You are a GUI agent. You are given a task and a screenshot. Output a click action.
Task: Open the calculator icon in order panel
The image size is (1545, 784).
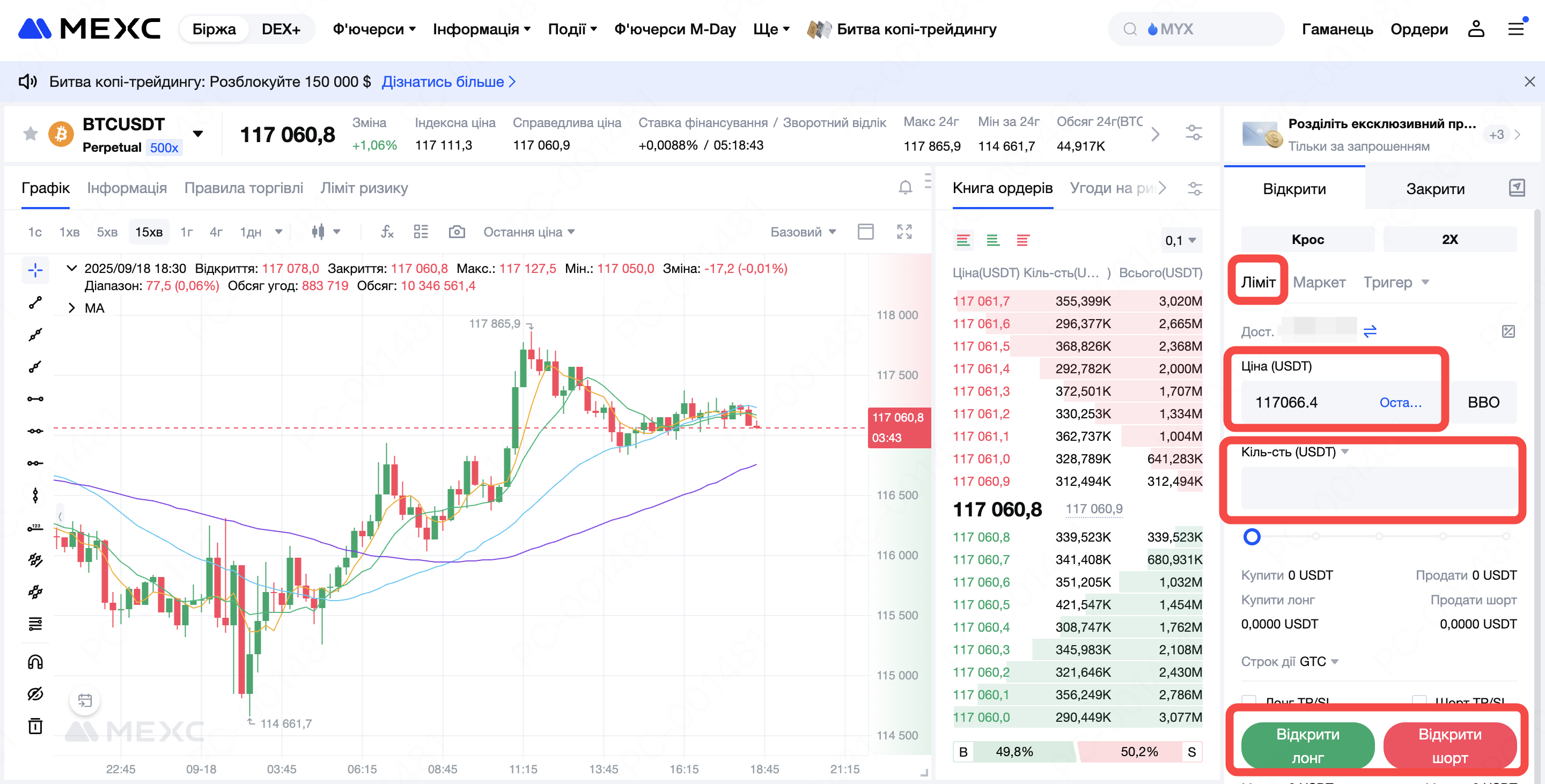(x=1508, y=331)
